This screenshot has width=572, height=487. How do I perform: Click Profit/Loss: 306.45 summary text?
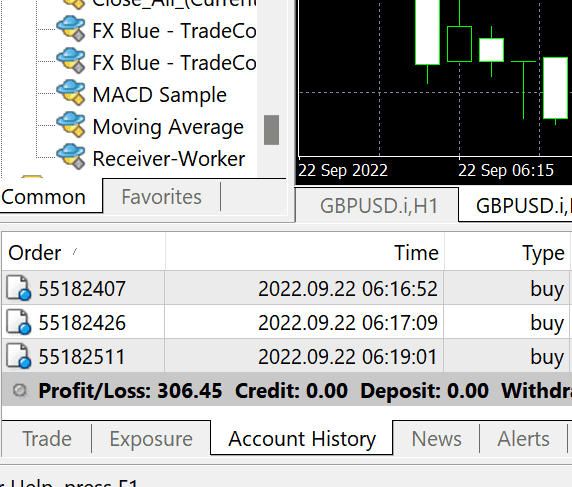point(130,391)
